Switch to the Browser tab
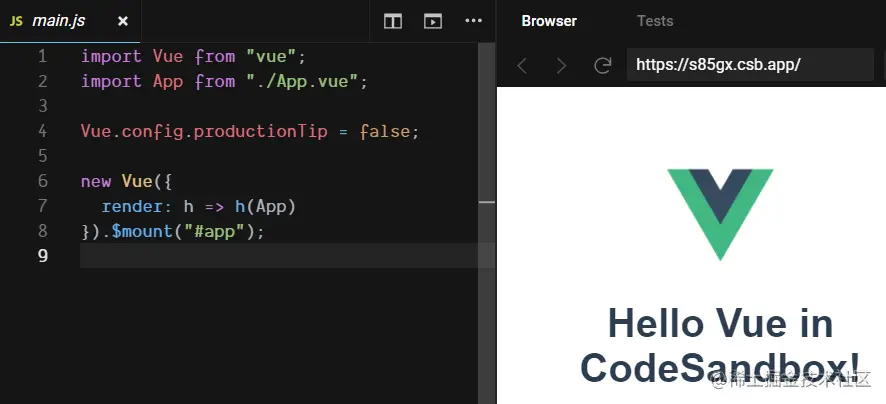This screenshot has width=886, height=404. tap(549, 21)
